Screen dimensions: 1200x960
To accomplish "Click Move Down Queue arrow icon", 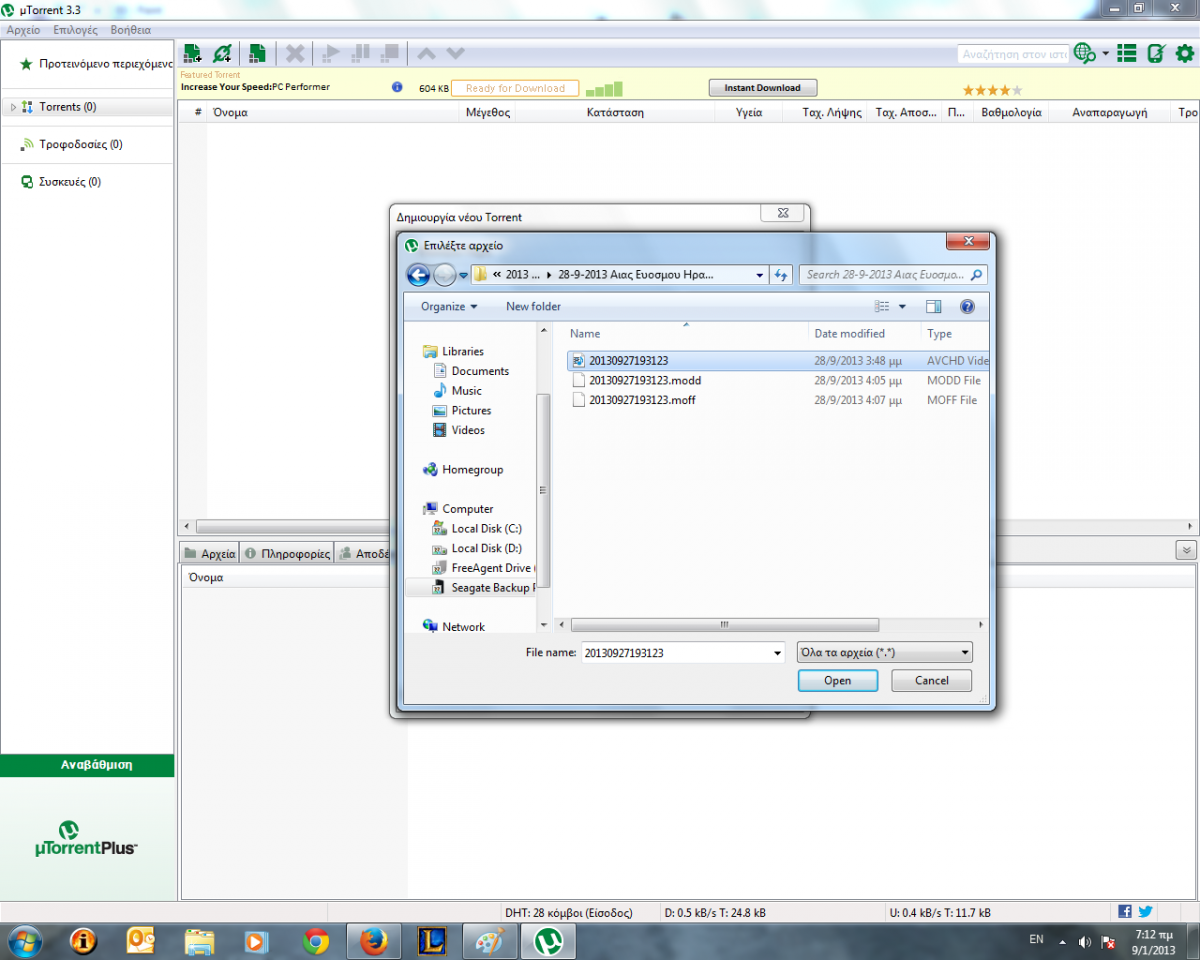I will (x=455, y=53).
